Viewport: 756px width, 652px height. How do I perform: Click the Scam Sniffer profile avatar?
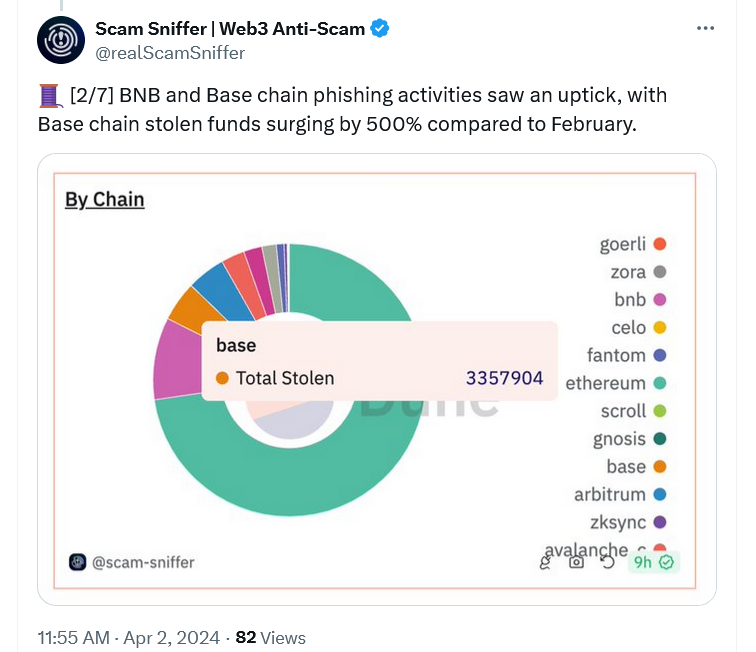pos(61,40)
